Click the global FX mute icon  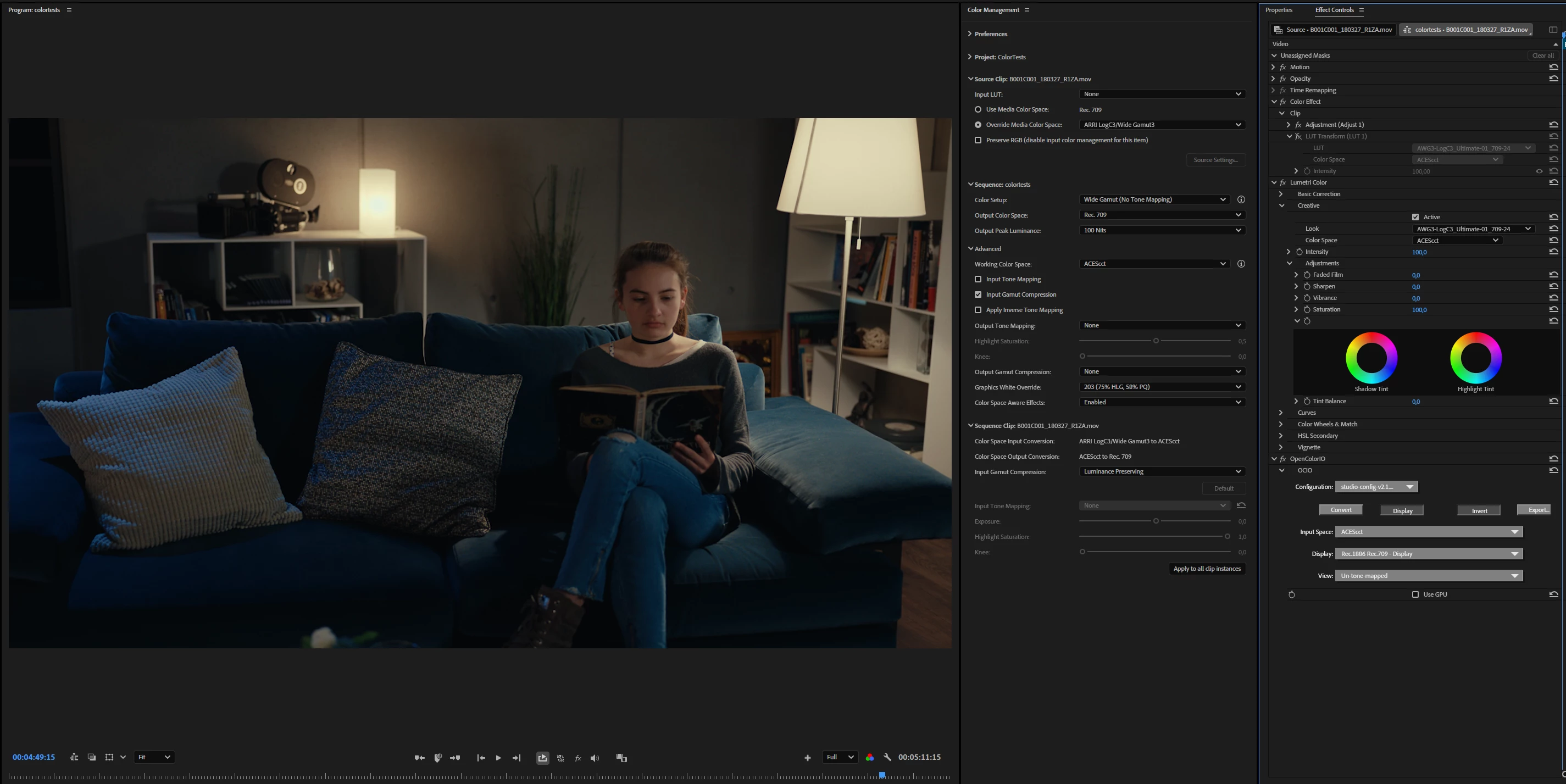coord(577,758)
